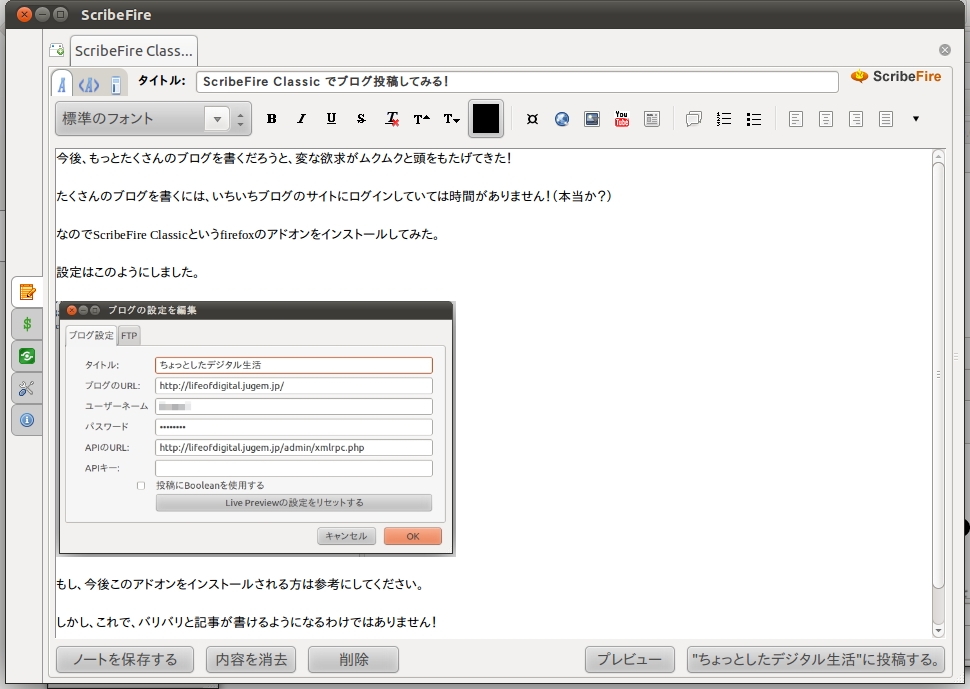The height and width of the screenshot is (689, 970).
Task: Click ノートを保存する button
Action: 125,659
